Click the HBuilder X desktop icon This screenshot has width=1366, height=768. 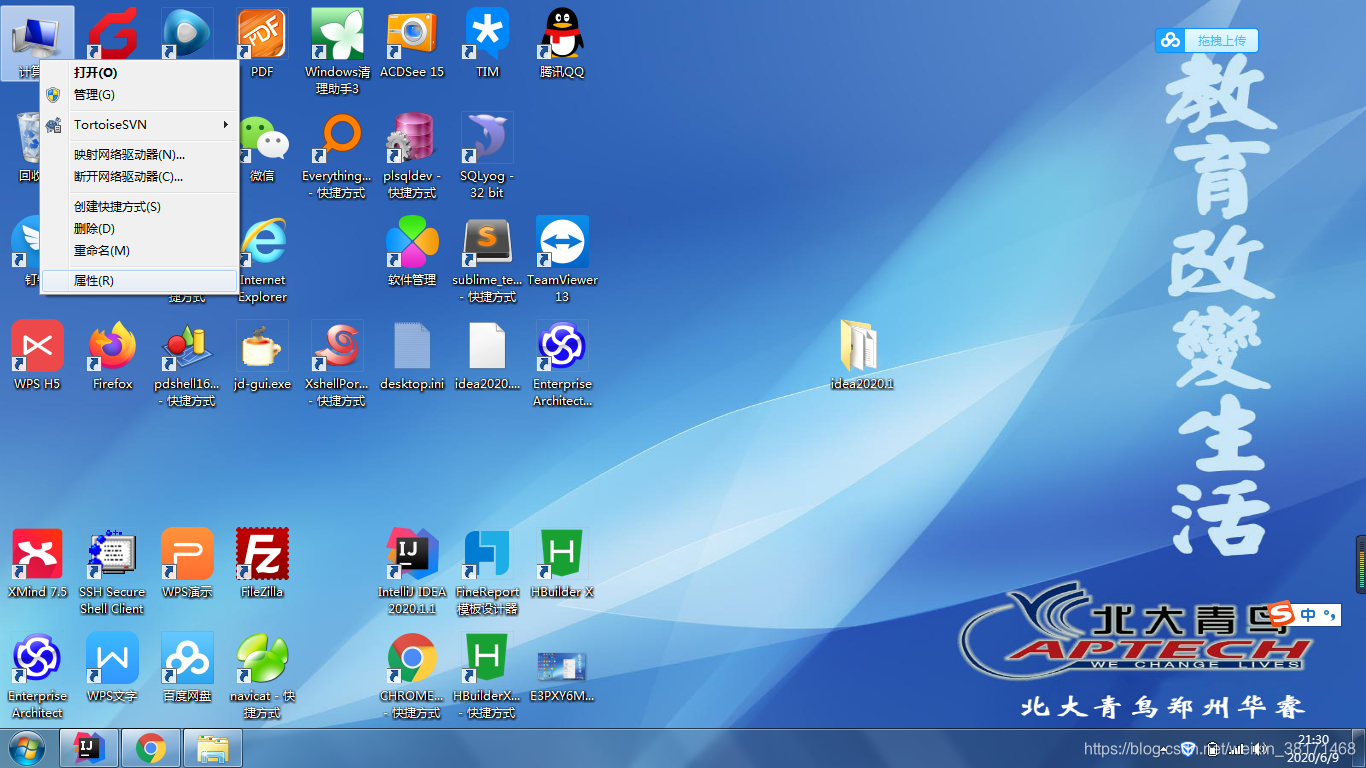562,555
